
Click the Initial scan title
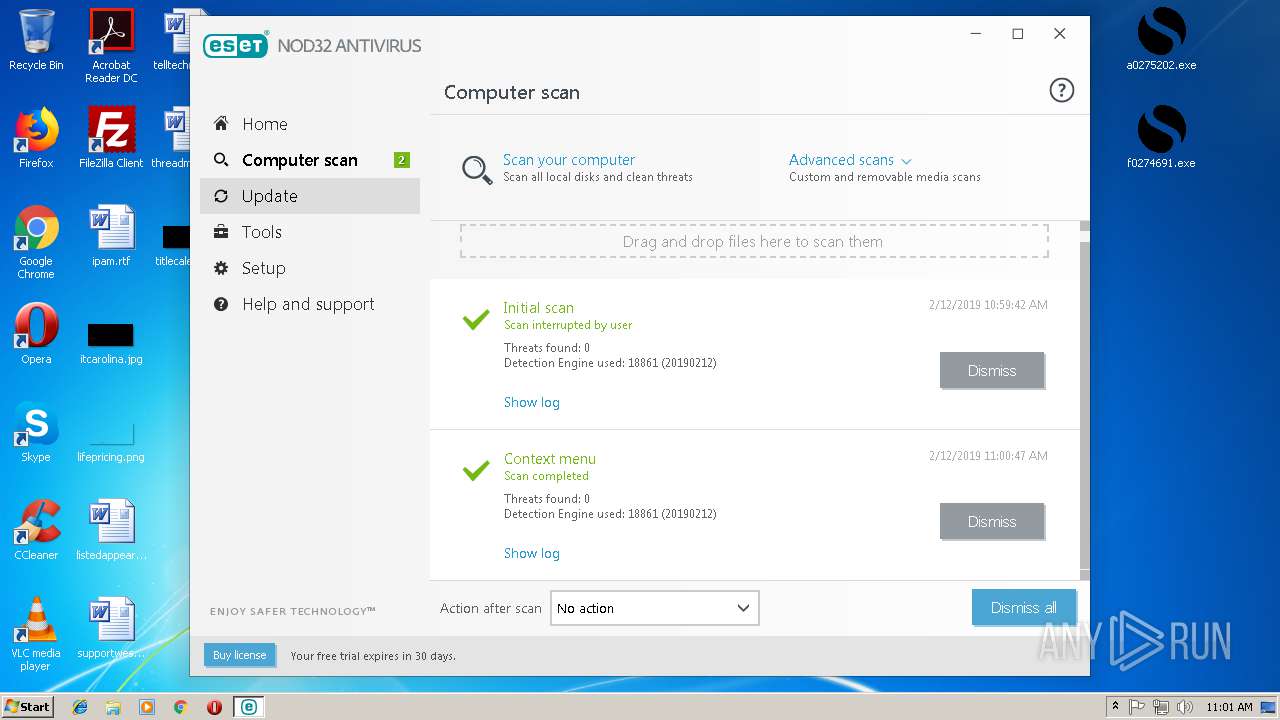click(x=538, y=308)
